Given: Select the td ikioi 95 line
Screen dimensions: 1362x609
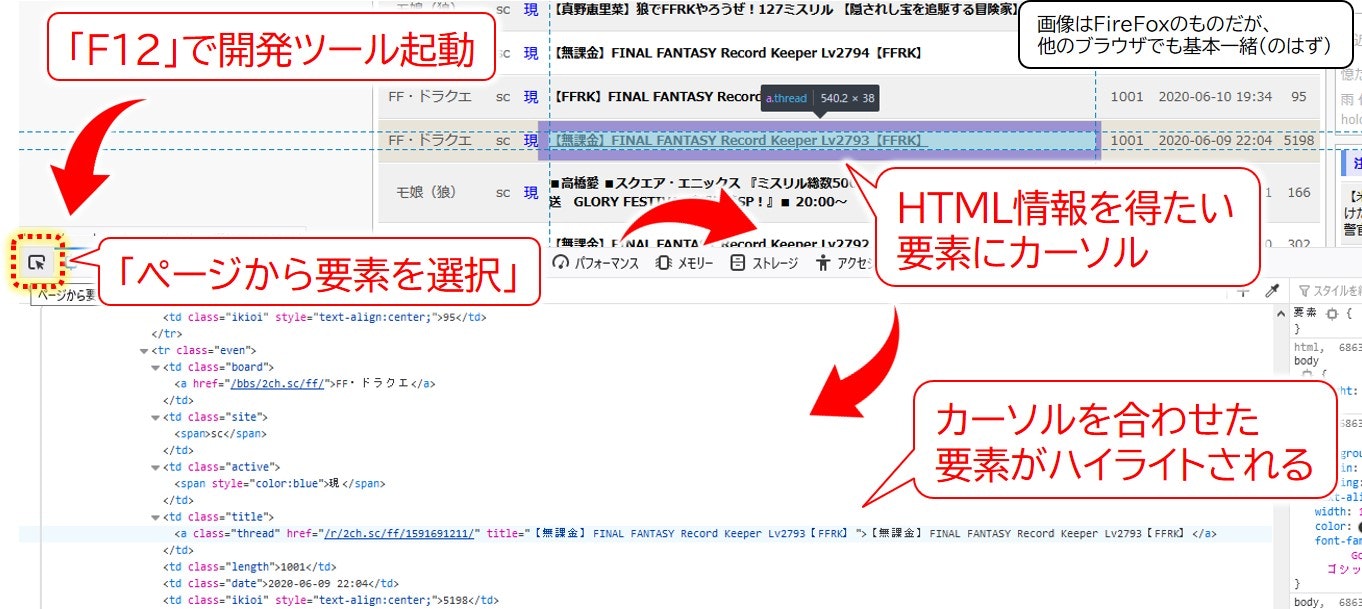Looking at the screenshot, I should point(325,317).
